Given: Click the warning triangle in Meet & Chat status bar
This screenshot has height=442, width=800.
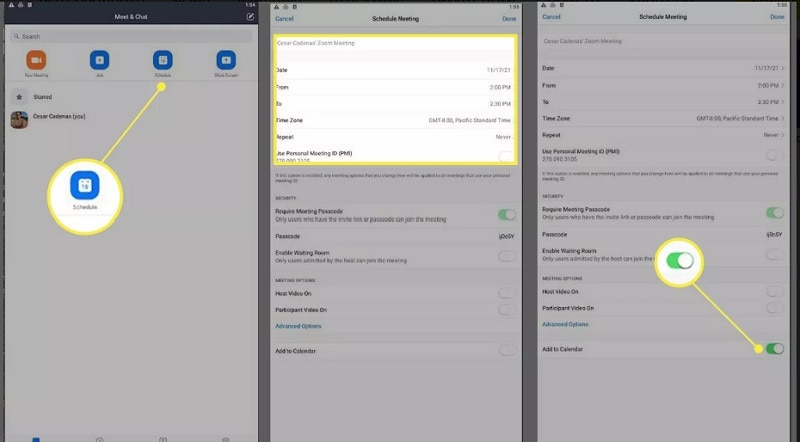Looking at the screenshot, I should 11,5.
